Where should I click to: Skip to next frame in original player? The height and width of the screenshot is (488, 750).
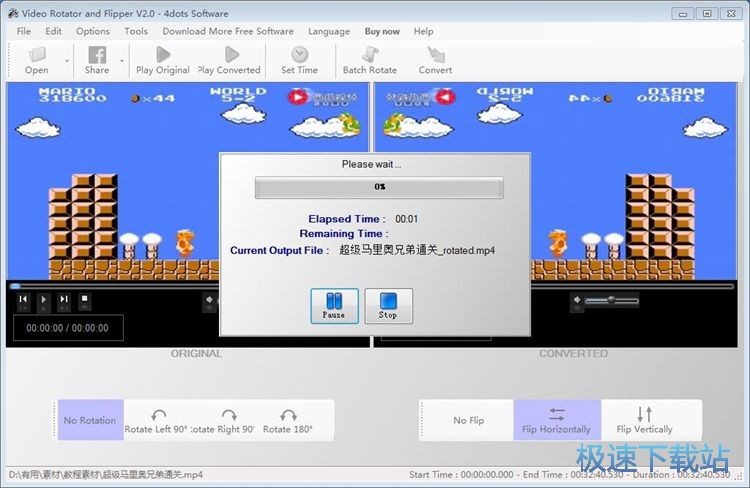[64, 299]
